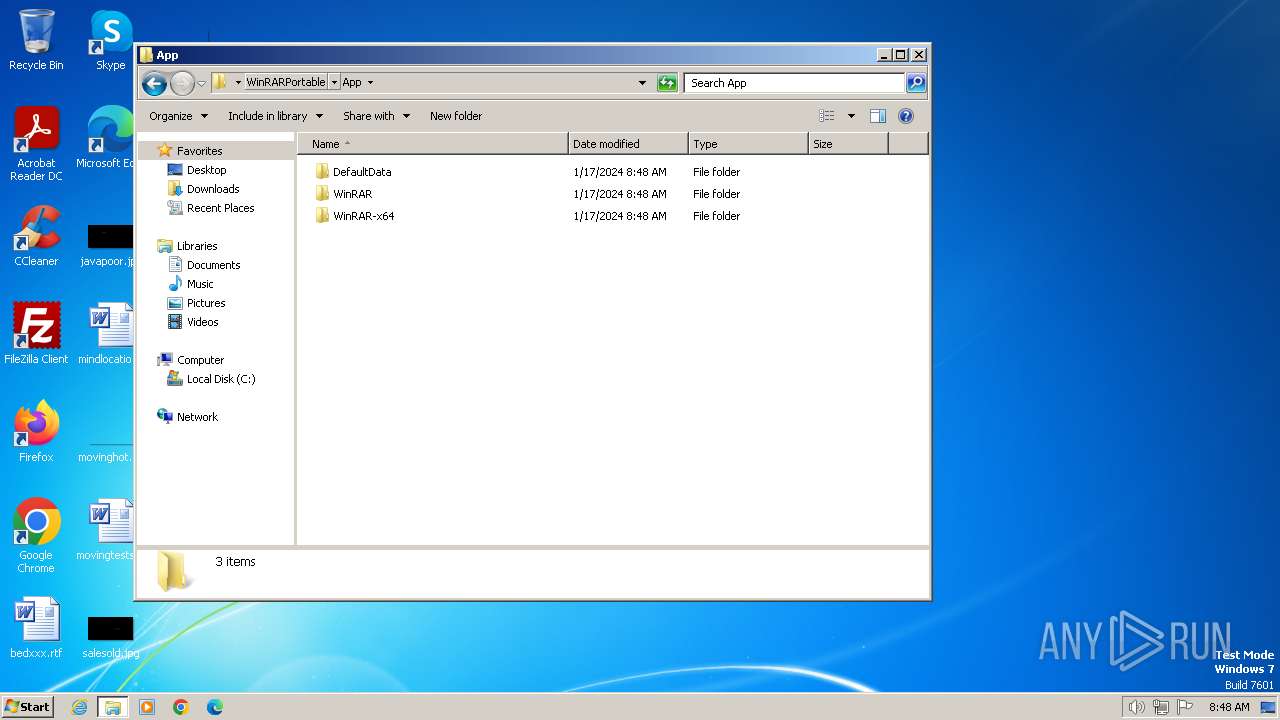The height and width of the screenshot is (720, 1280).
Task: Go back with the Explorer back arrow
Action: tap(154, 83)
